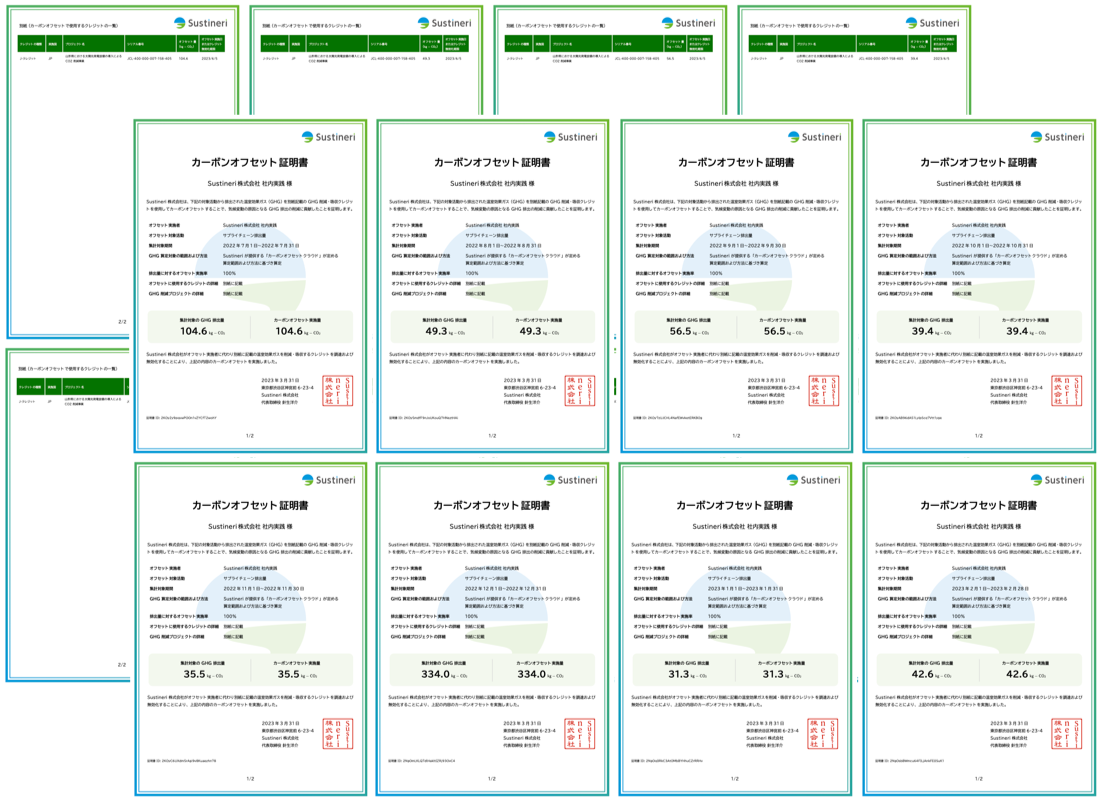Click the issue date 2023年3月31日 on the 35.5 kg certificate
Image resolution: width=1100 pixels, height=800 pixels.
pos(281,724)
